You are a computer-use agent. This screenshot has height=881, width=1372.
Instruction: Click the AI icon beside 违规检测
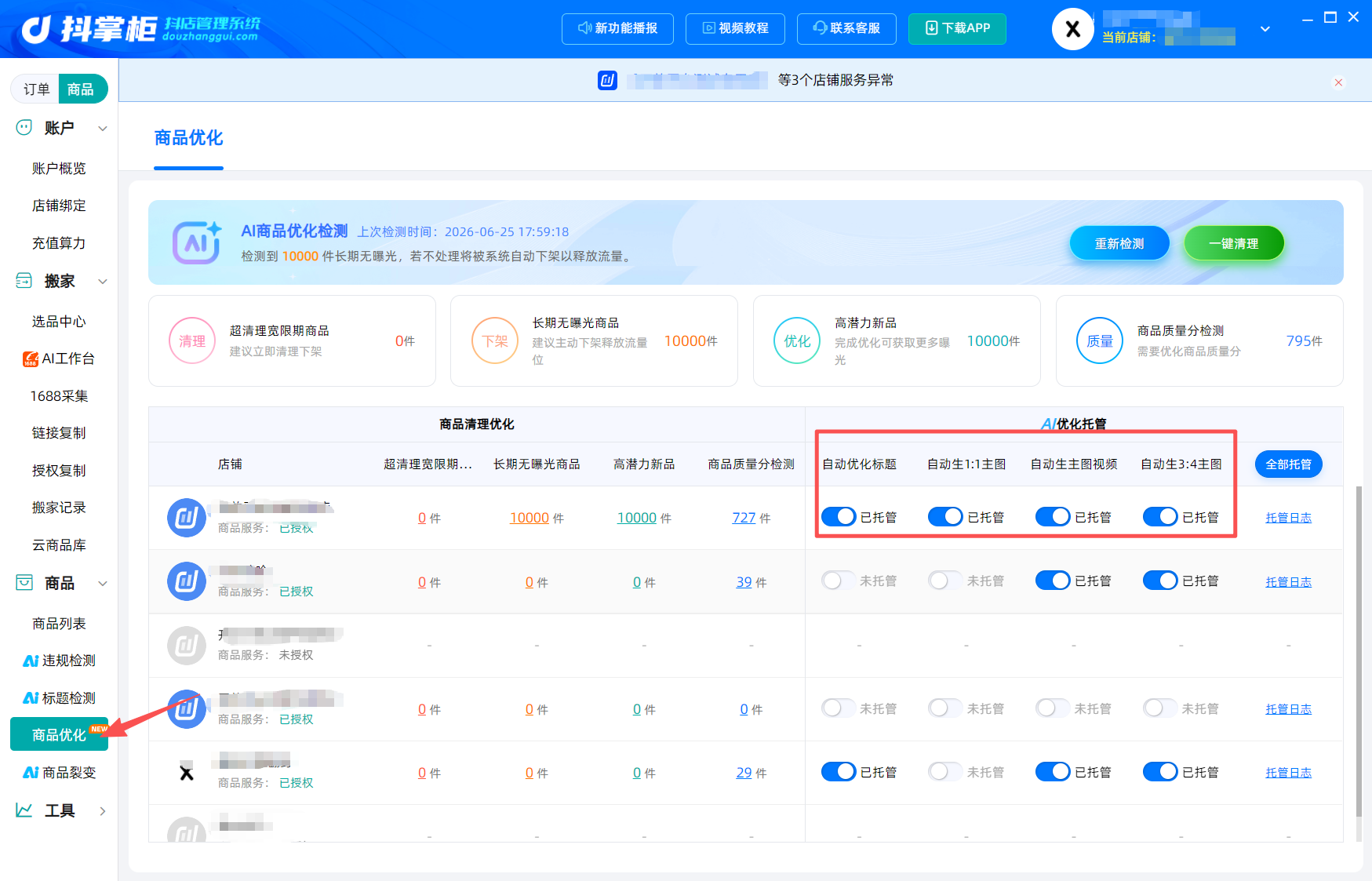(x=31, y=661)
